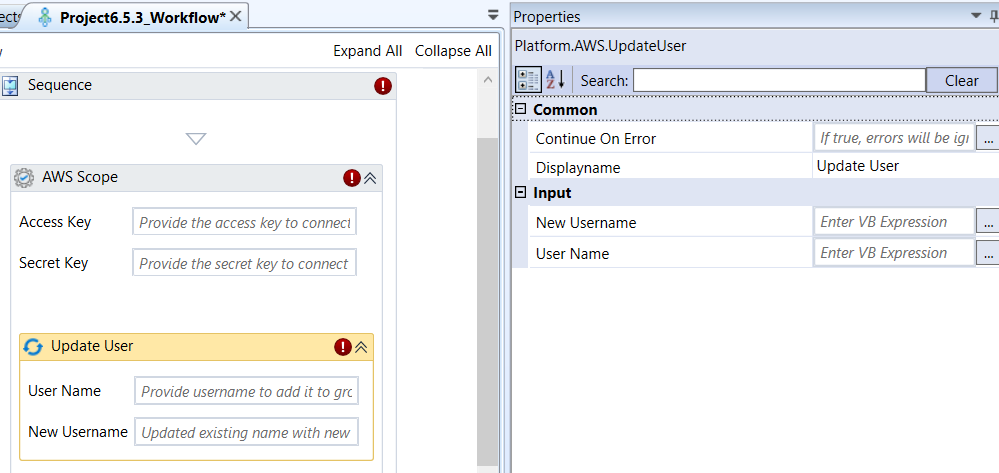Click New Username VB expression field in Properties
The width and height of the screenshot is (999, 473).
895,221
